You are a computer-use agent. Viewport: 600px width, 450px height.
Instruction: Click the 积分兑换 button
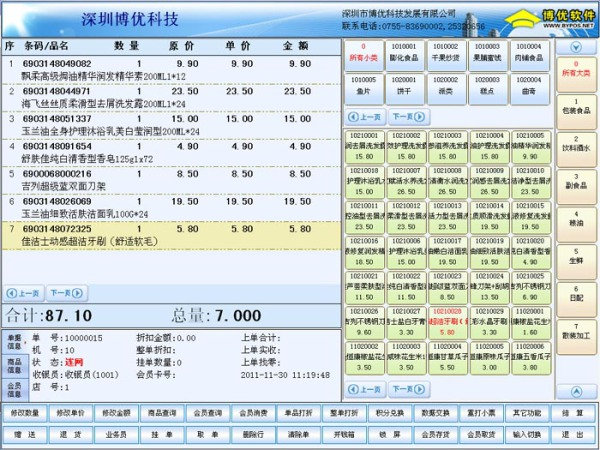click(x=390, y=414)
